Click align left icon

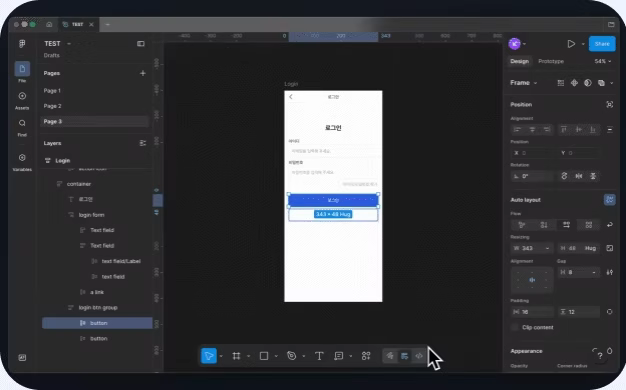pyautogui.click(x=517, y=129)
